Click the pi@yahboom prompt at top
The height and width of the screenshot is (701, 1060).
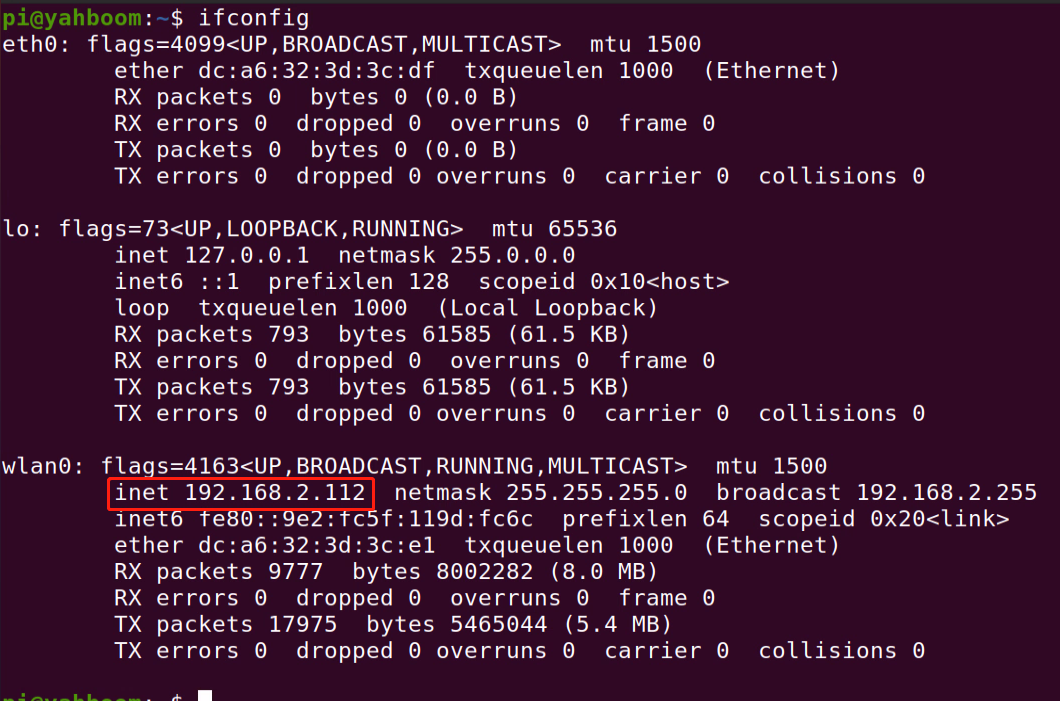pos(72,18)
